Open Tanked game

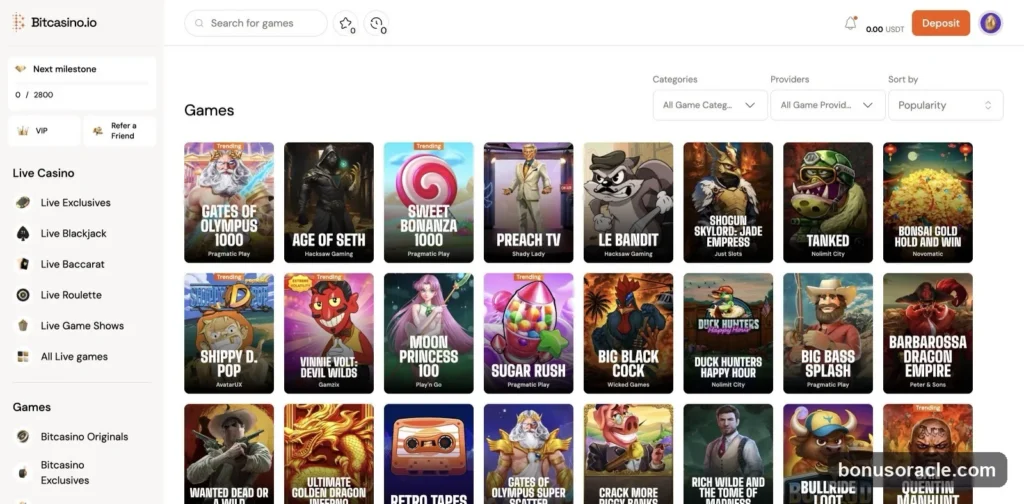[828, 202]
